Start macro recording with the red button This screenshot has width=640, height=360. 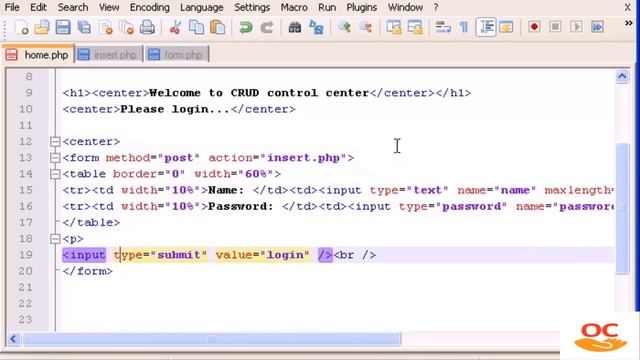[x=534, y=27]
